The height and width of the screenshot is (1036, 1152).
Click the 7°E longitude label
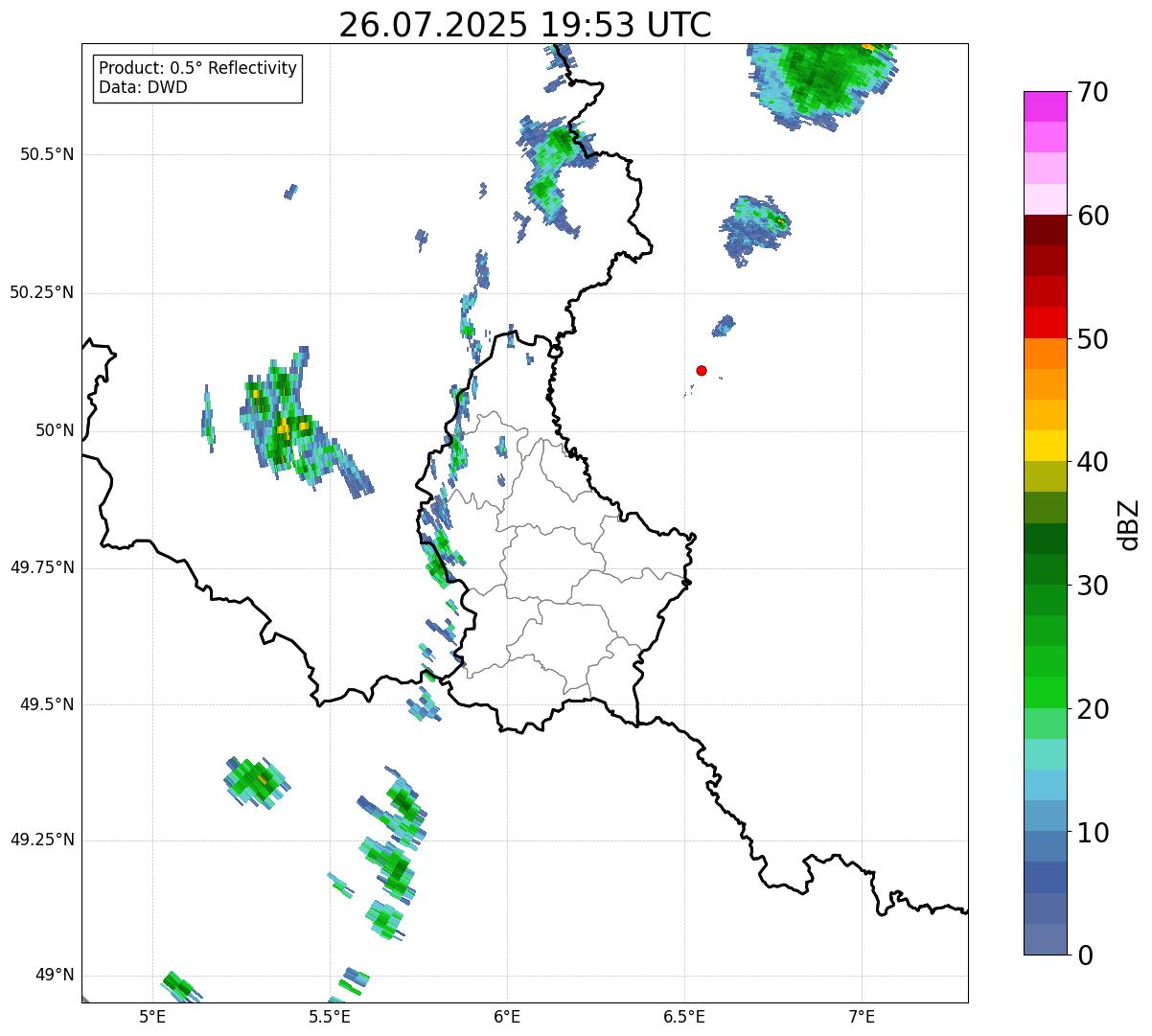pos(862,1017)
